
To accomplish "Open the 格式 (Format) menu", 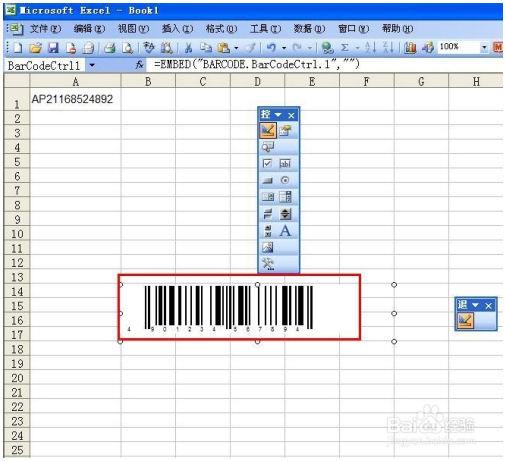I will [221, 29].
